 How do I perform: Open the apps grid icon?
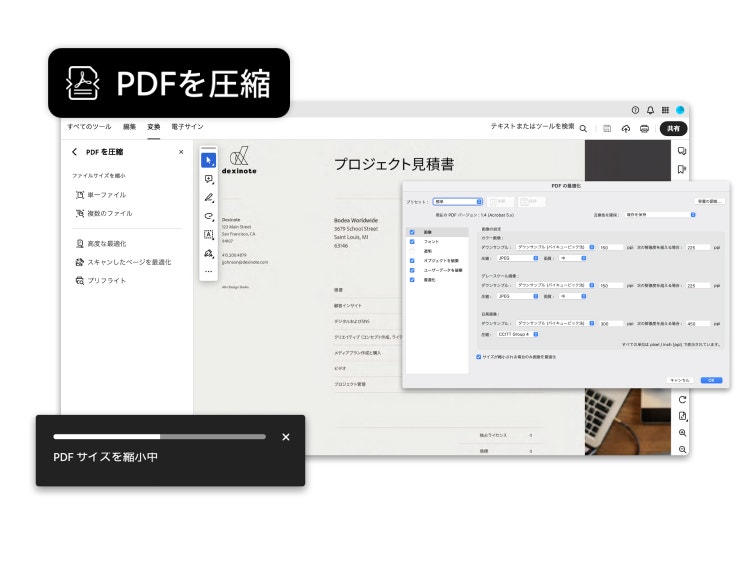[x=665, y=110]
